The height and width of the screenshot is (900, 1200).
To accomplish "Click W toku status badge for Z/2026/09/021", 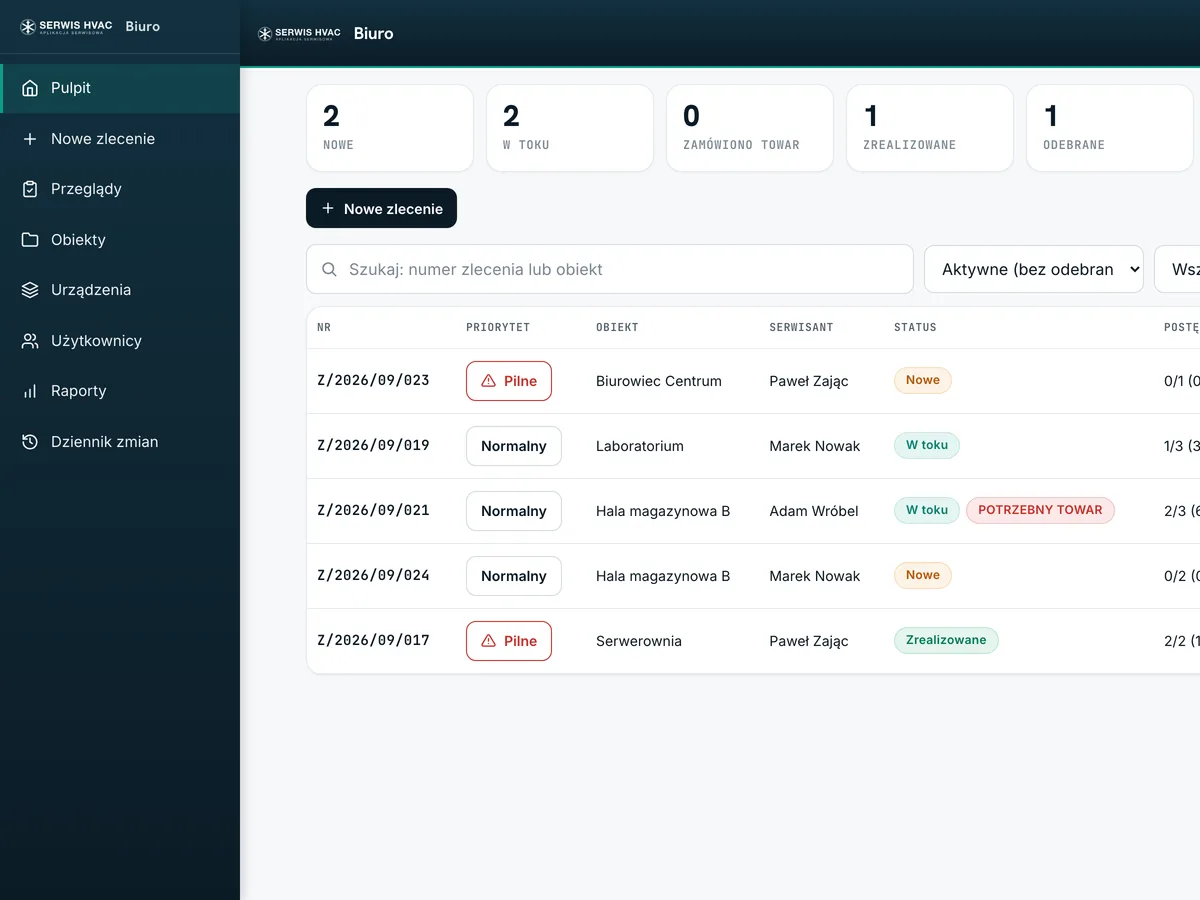I will point(927,510).
